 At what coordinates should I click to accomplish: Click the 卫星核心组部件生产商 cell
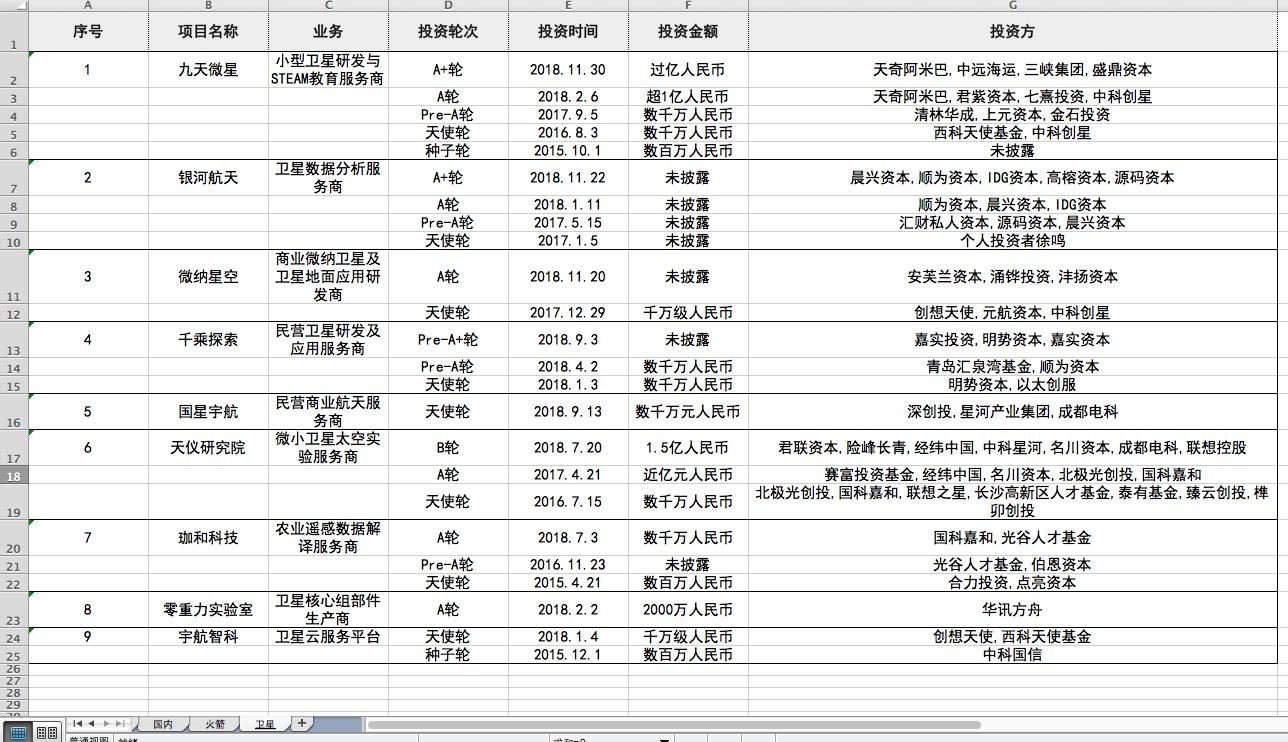coord(328,610)
